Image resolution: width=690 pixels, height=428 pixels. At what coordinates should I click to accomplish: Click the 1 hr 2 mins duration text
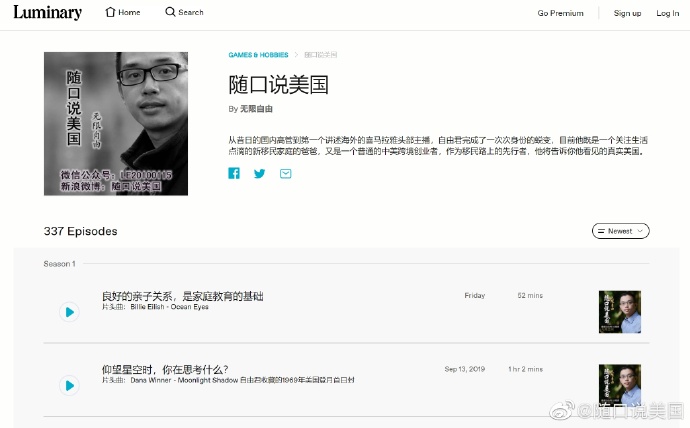pos(525,369)
